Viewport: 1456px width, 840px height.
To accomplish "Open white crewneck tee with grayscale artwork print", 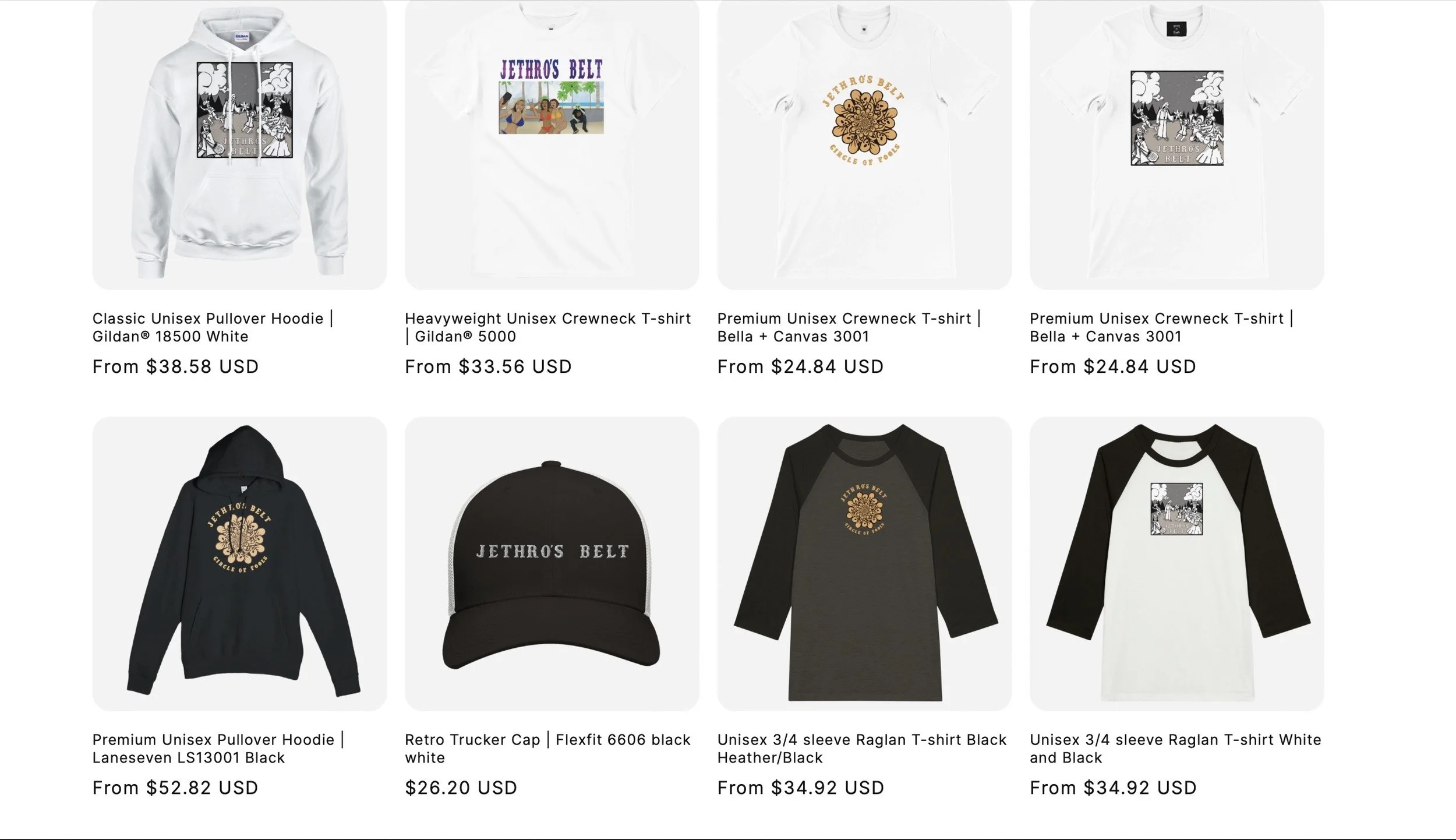I will (1176, 144).
